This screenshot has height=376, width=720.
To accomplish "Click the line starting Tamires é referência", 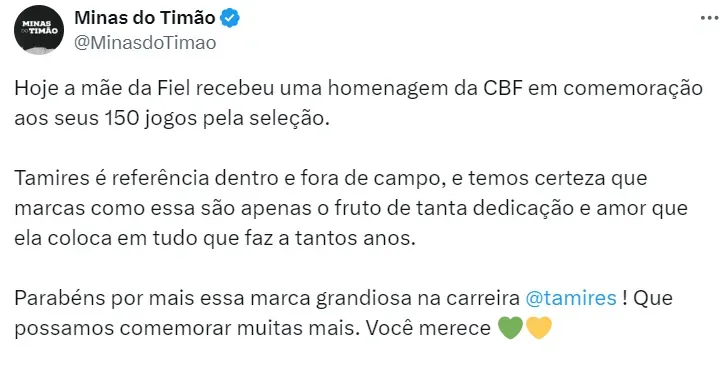I will (x=331, y=178).
